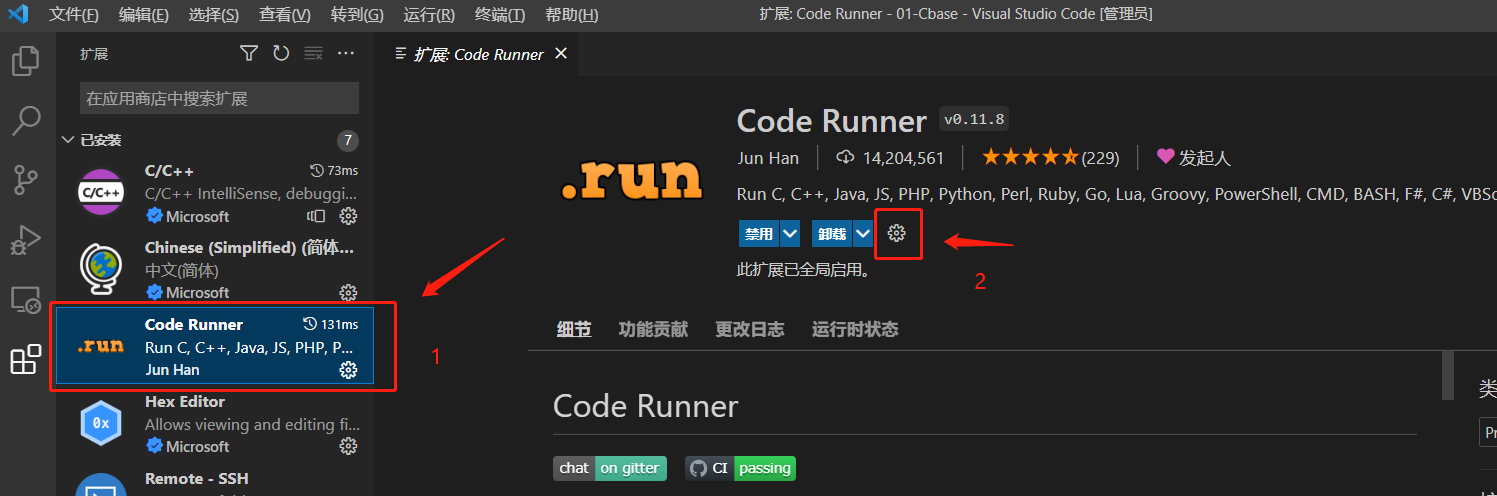This screenshot has width=1497, height=496.
Task: Expand the 卸载 dropdown arrow
Action: coord(863,234)
